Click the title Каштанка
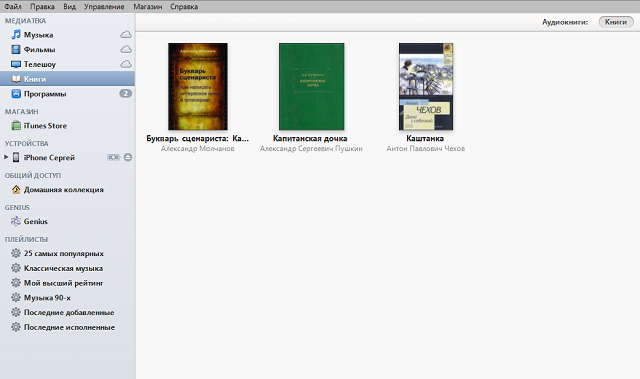Viewport: 640px width, 379px height. pos(425,138)
